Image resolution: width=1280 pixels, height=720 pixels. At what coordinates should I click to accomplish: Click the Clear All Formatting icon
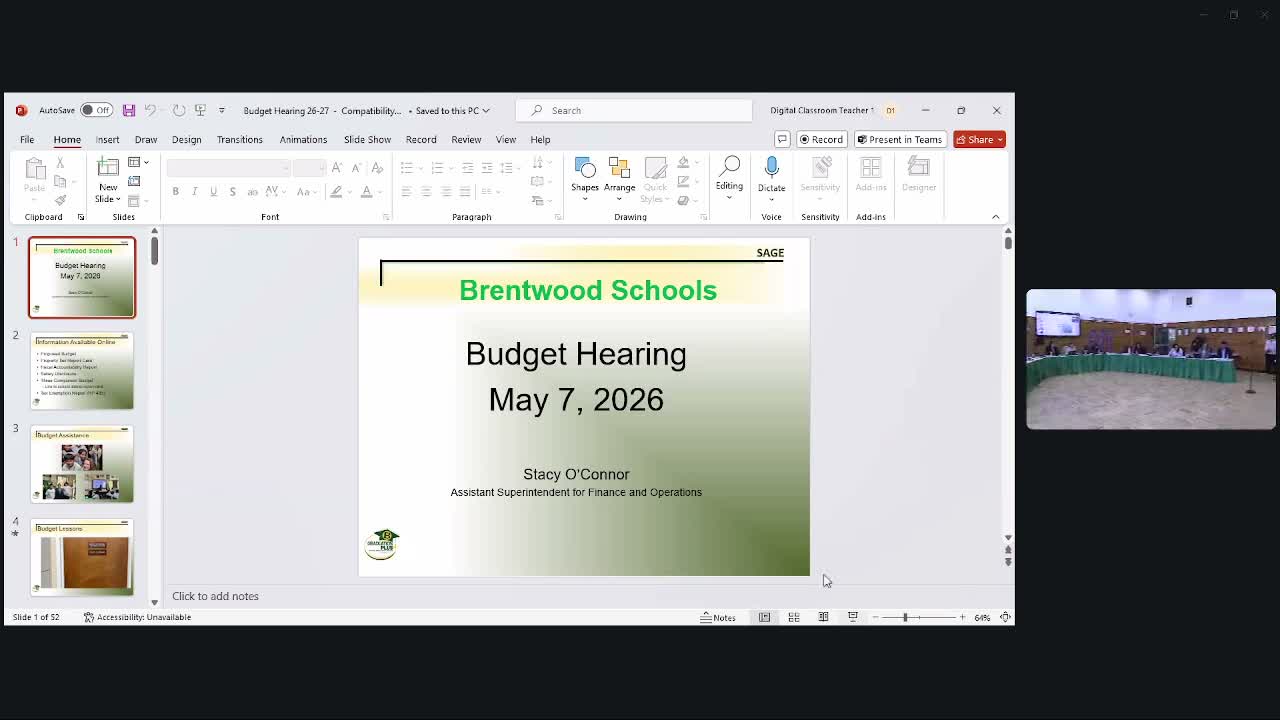[x=376, y=167]
